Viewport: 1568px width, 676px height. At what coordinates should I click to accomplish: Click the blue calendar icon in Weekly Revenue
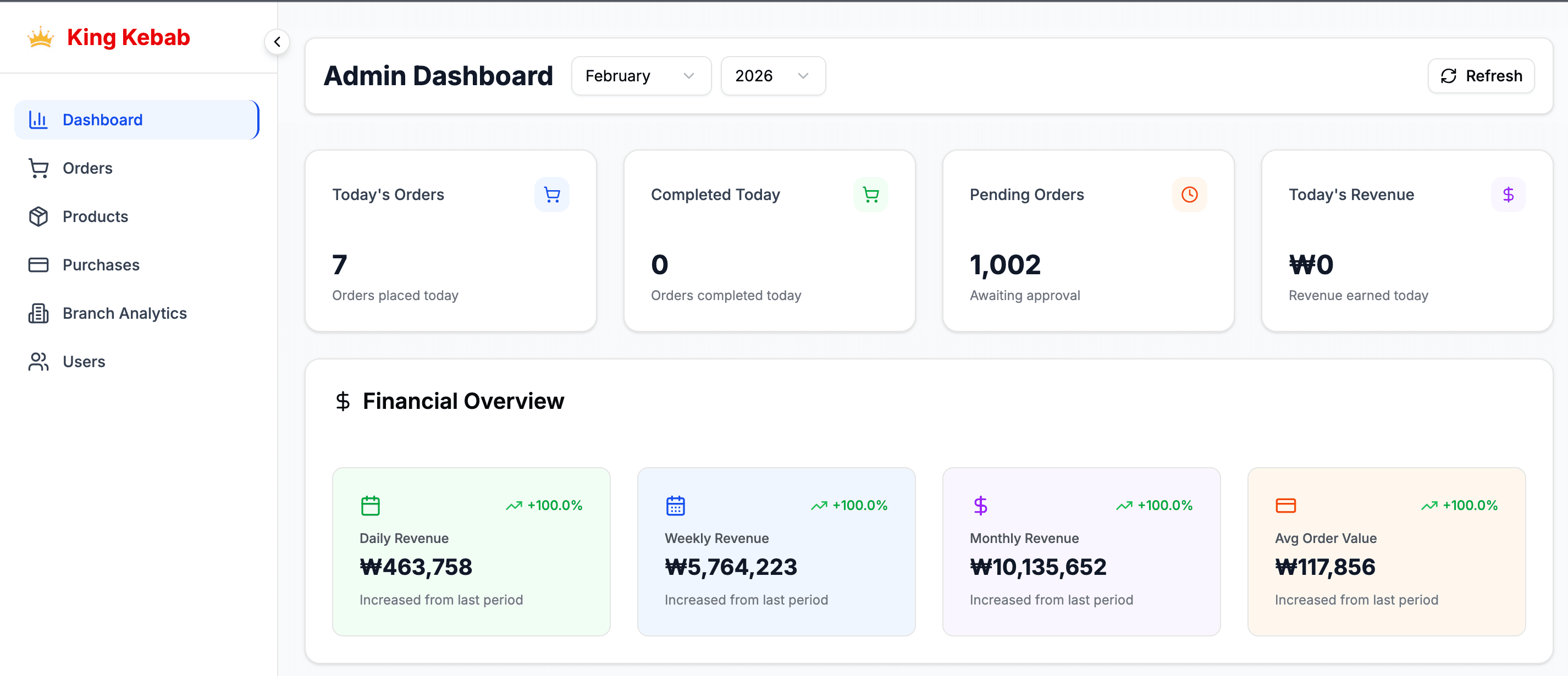[x=675, y=506]
